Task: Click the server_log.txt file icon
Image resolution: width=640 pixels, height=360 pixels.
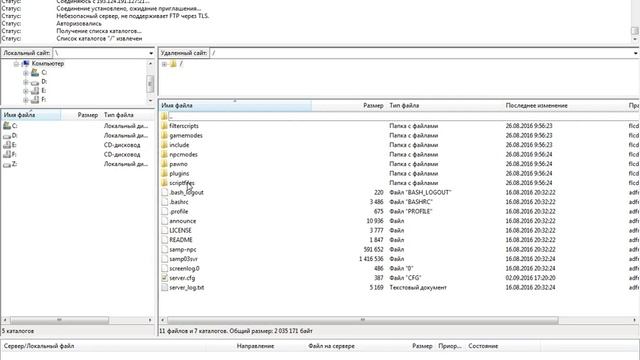Action: 164,287
